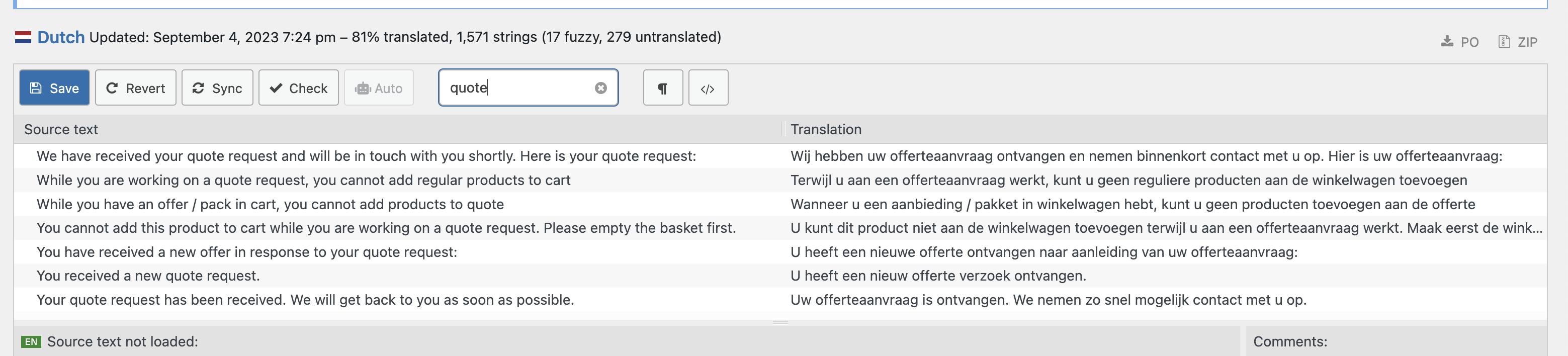Viewport: 1568px width, 356px height.
Task: Download the ZIP archive
Action: point(1518,42)
